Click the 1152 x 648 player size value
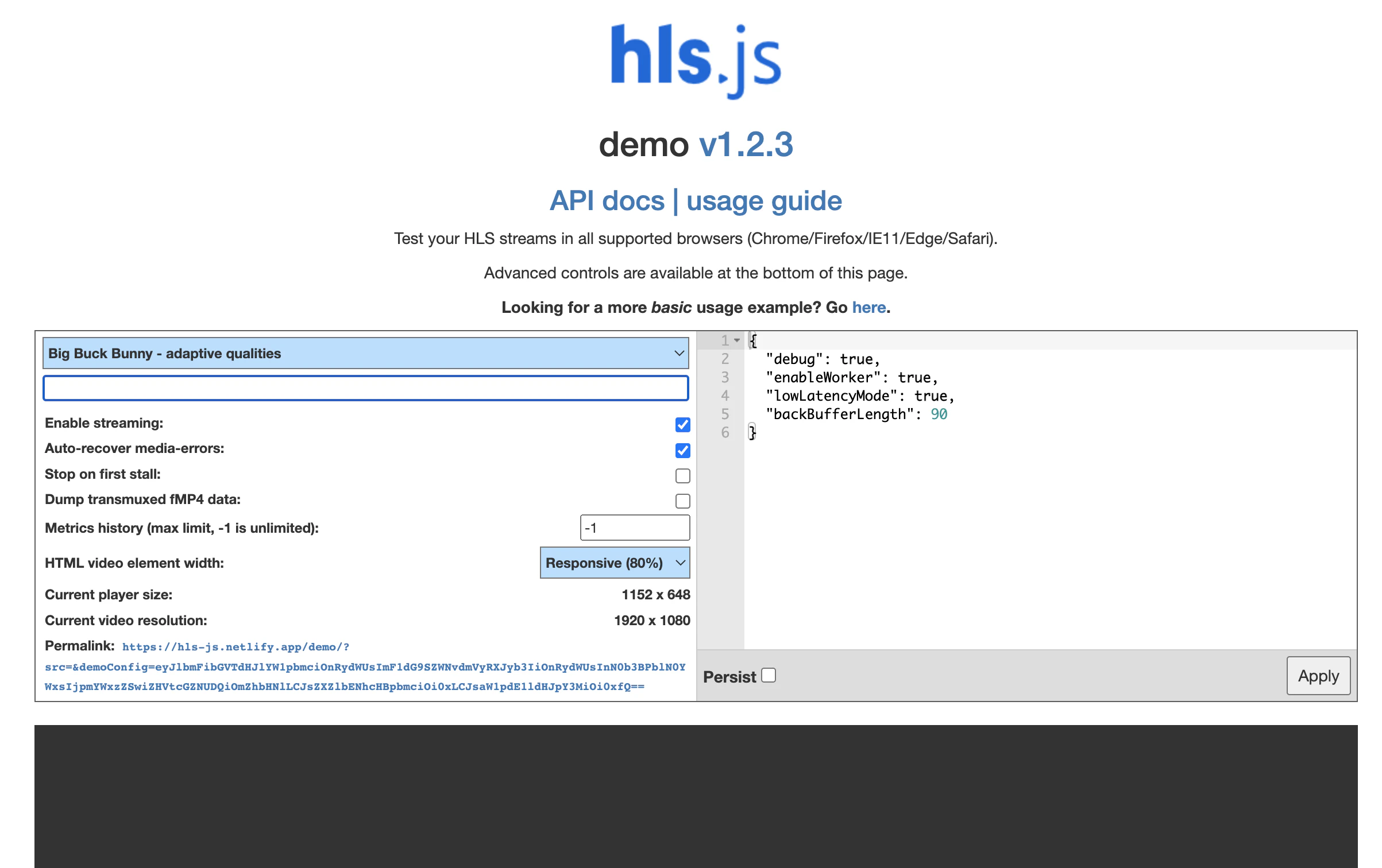This screenshot has width=1382, height=868. (656, 595)
